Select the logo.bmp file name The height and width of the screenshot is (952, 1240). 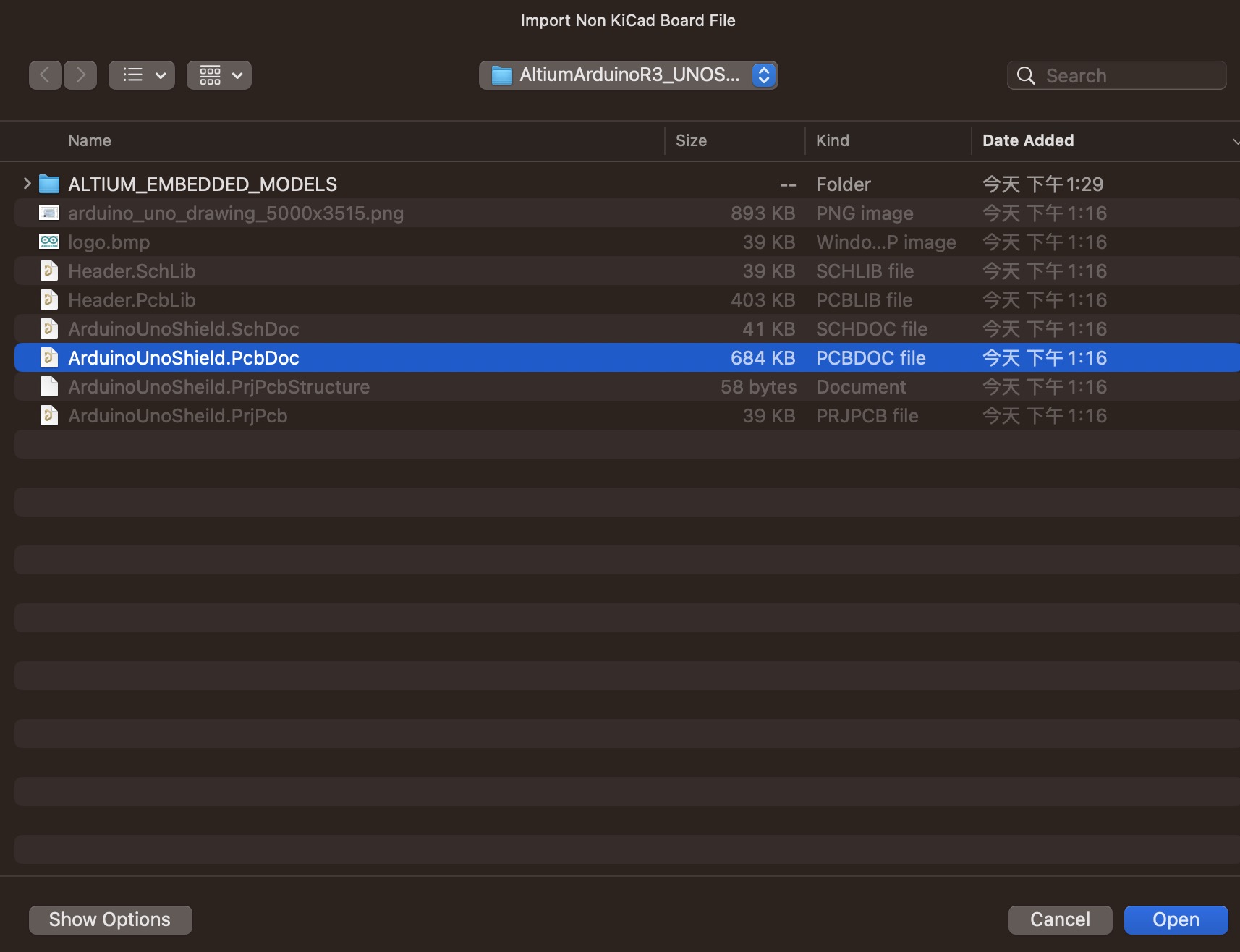click(x=109, y=242)
